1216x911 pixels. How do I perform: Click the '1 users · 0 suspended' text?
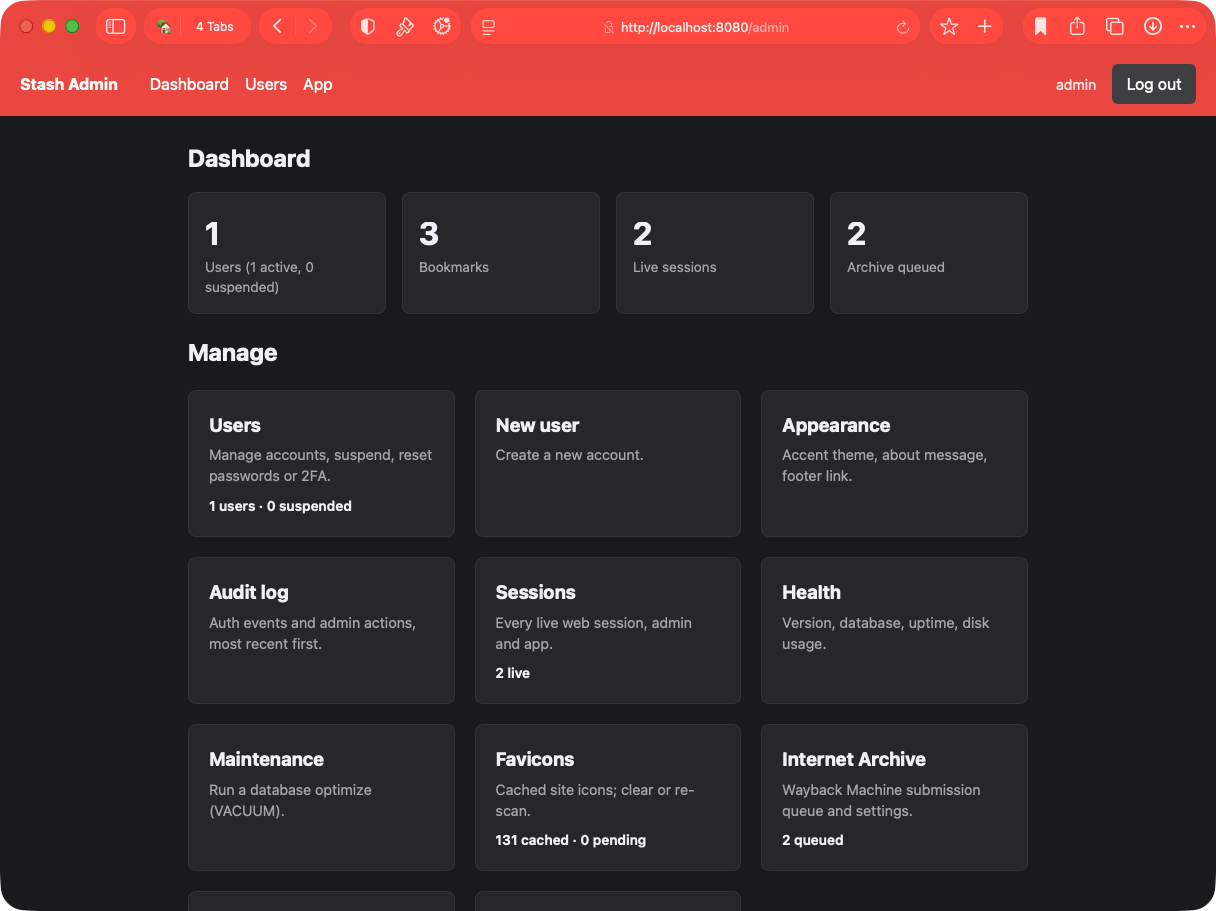(x=280, y=506)
